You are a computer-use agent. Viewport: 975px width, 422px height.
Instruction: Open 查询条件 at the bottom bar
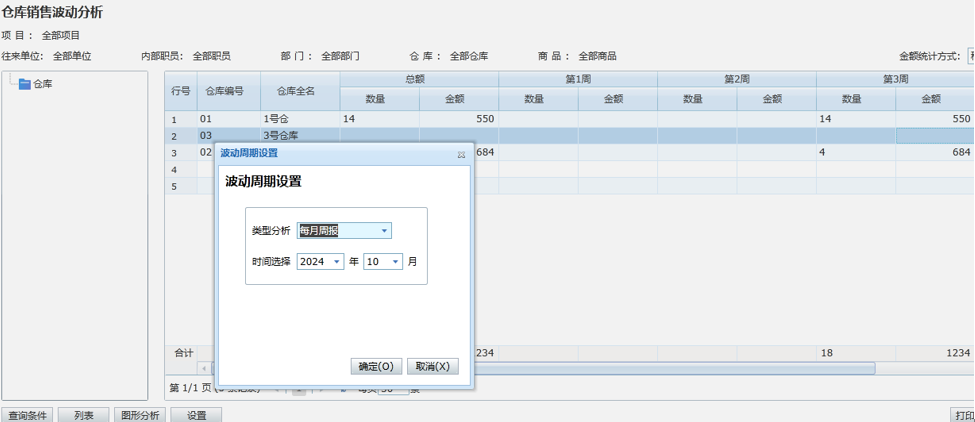coord(27,415)
